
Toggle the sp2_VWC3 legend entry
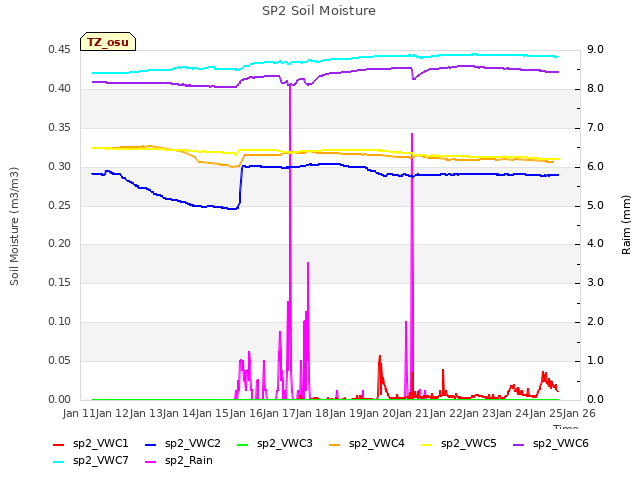tap(275, 444)
